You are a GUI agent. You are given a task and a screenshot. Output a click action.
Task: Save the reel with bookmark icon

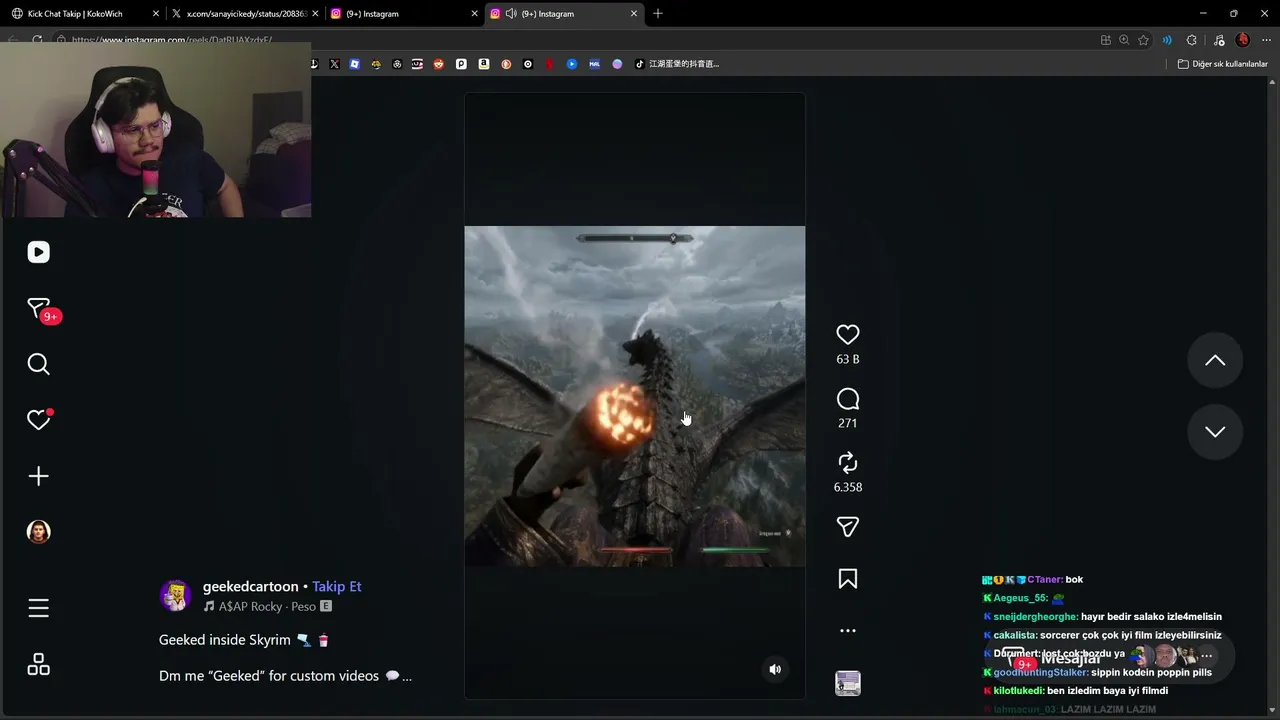(848, 579)
